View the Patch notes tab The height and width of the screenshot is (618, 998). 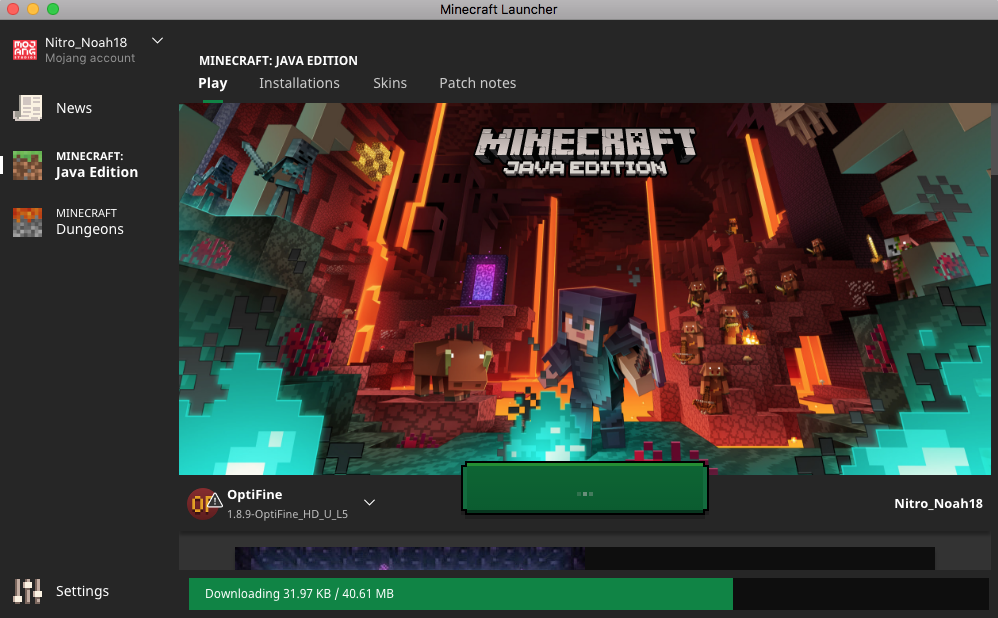point(477,83)
